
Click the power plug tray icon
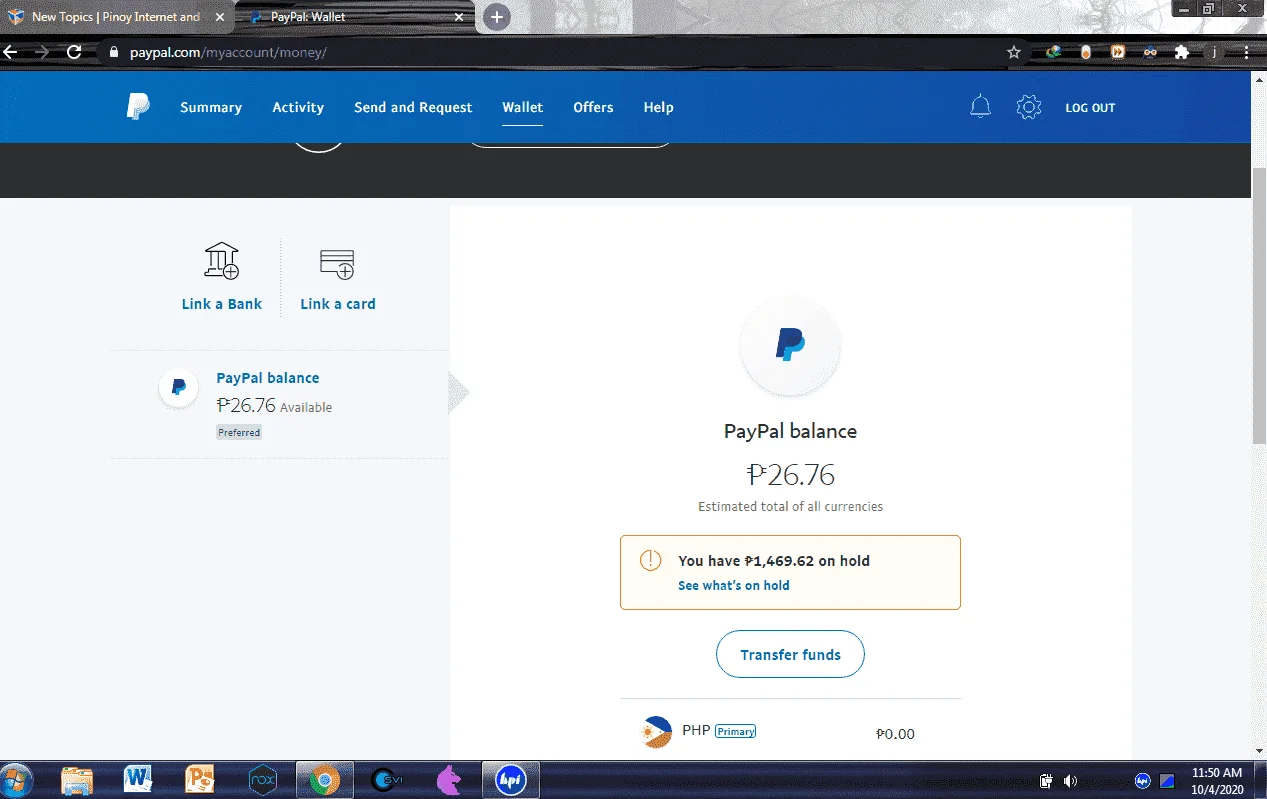tap(1046, 781)
